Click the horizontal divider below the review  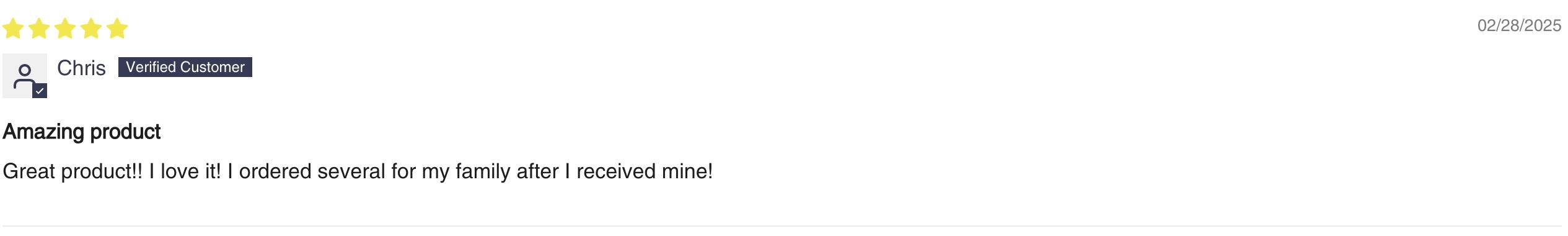click(x=782, y=226)
